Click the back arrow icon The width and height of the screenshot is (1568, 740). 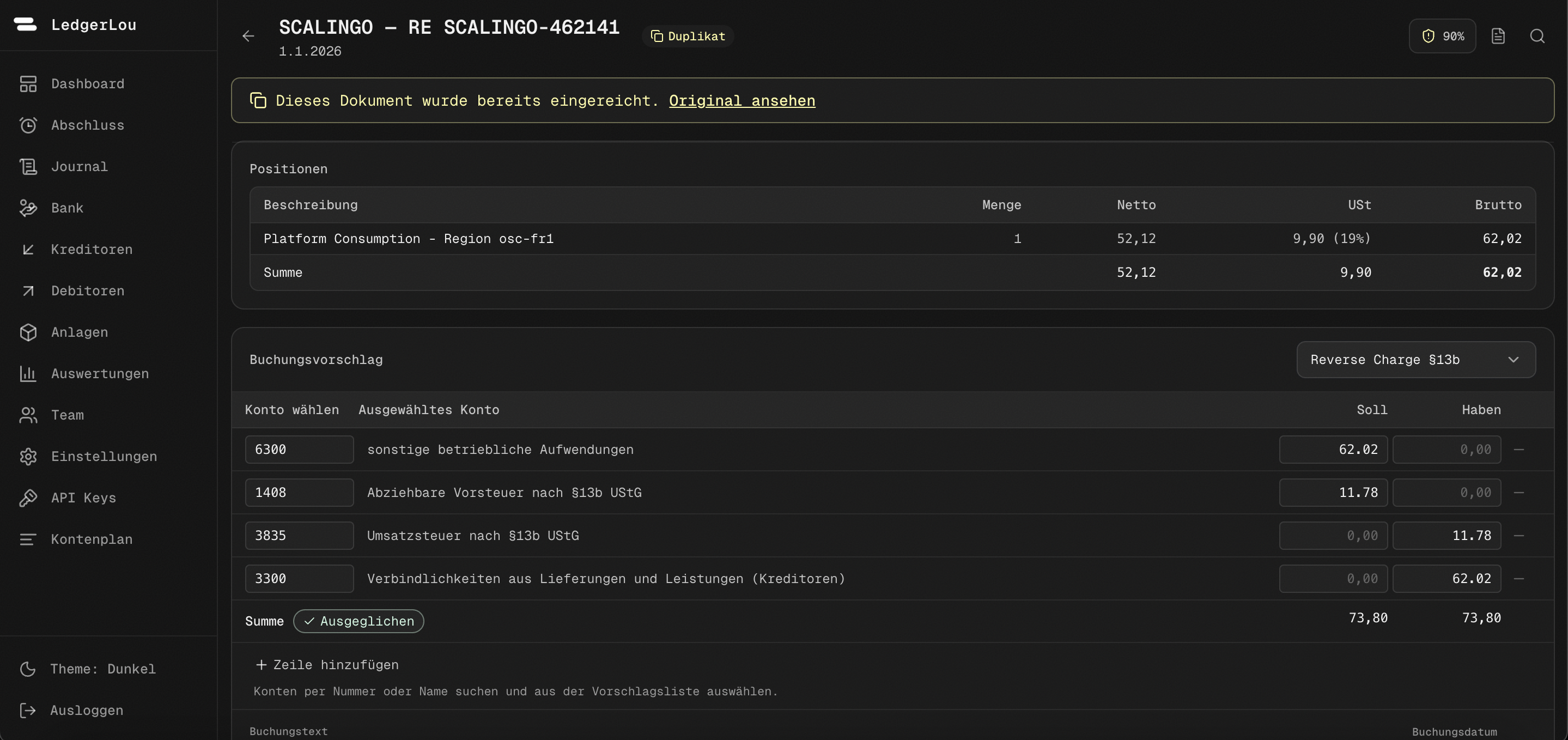pyautogui.click(x=248, y=36)
